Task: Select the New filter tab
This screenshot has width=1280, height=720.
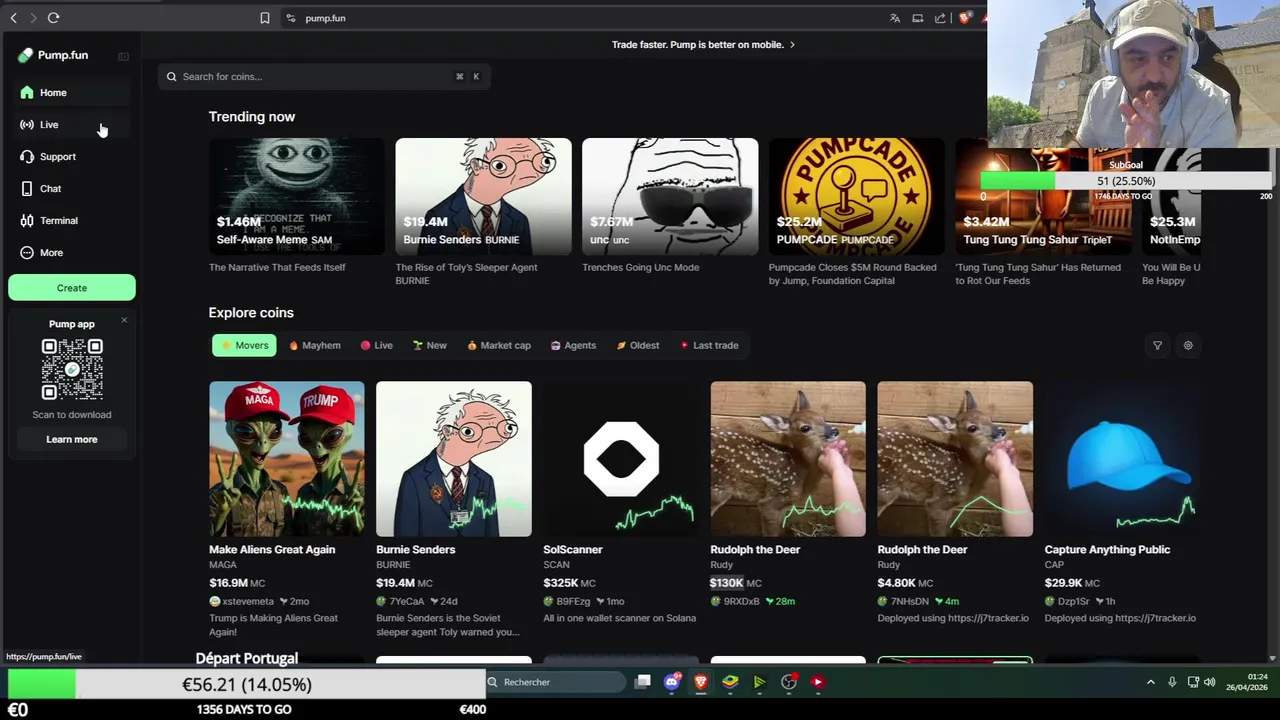Action: pyautogui.click(x=430, y=346)
